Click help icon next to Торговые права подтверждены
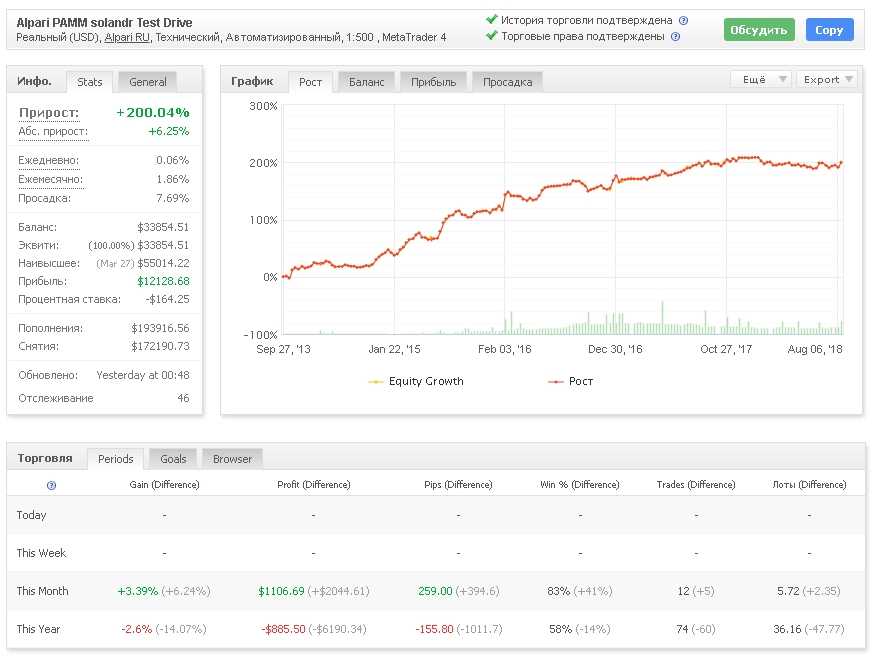This screenshot has width=873, height=657. click(675, 36)
